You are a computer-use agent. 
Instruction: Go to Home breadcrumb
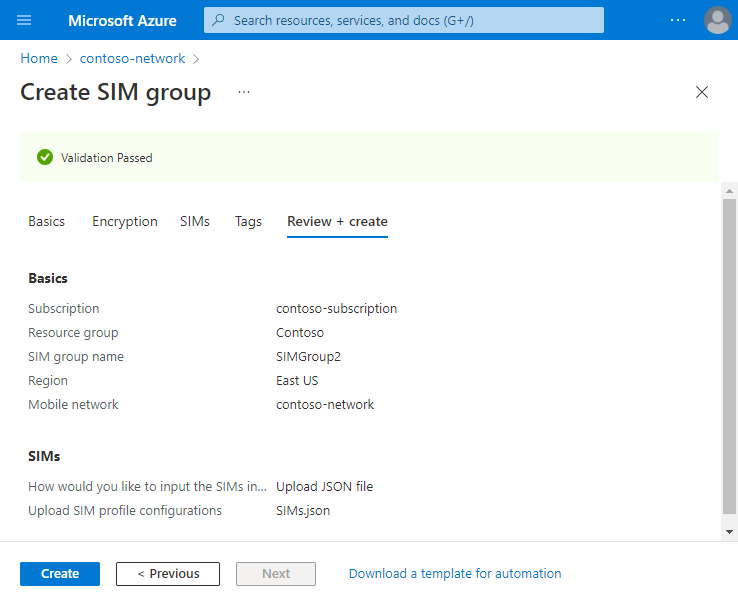click(x=39, y=59)
